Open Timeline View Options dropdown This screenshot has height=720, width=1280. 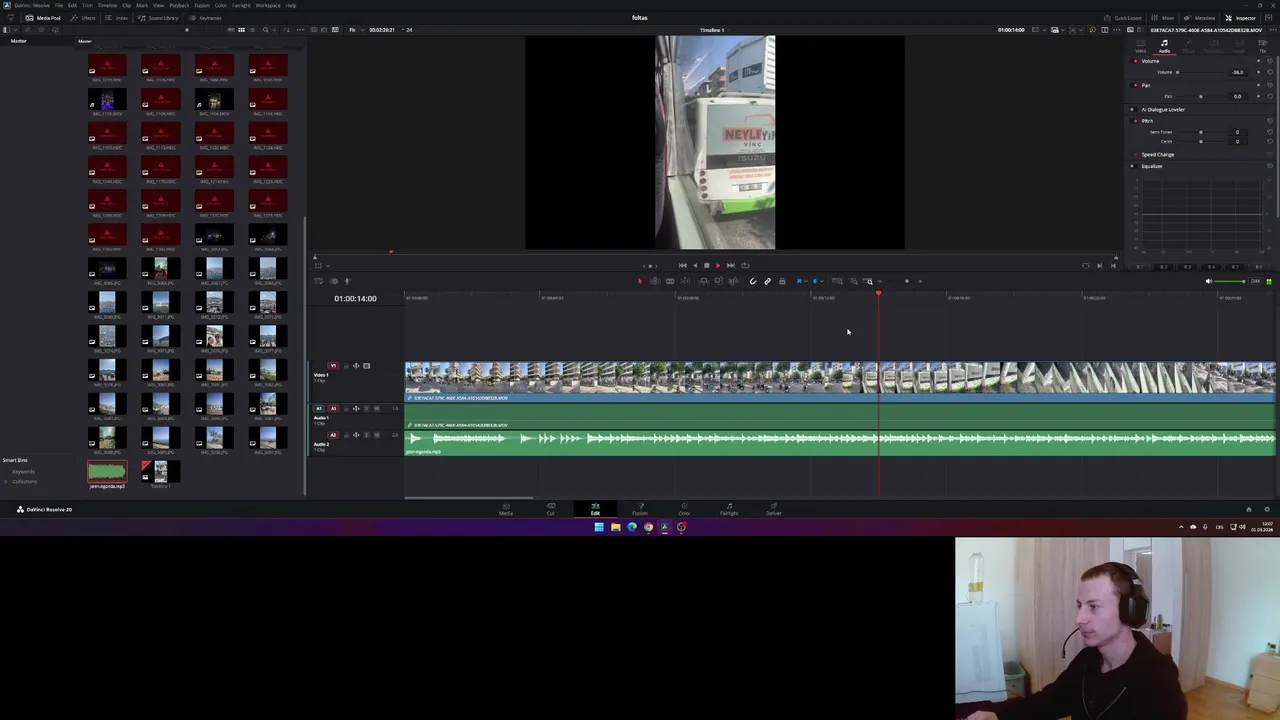click(318, 281)
